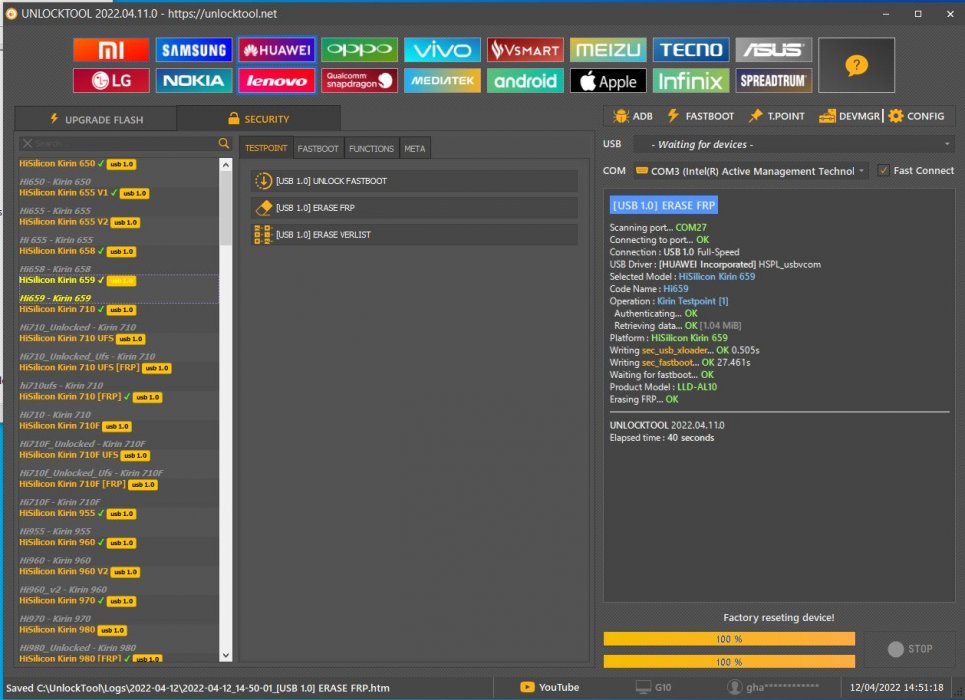Run [USB 1.0] UNLOCK FASTBOOT
This screenshot has height=700, width=965.
[414, 181]
